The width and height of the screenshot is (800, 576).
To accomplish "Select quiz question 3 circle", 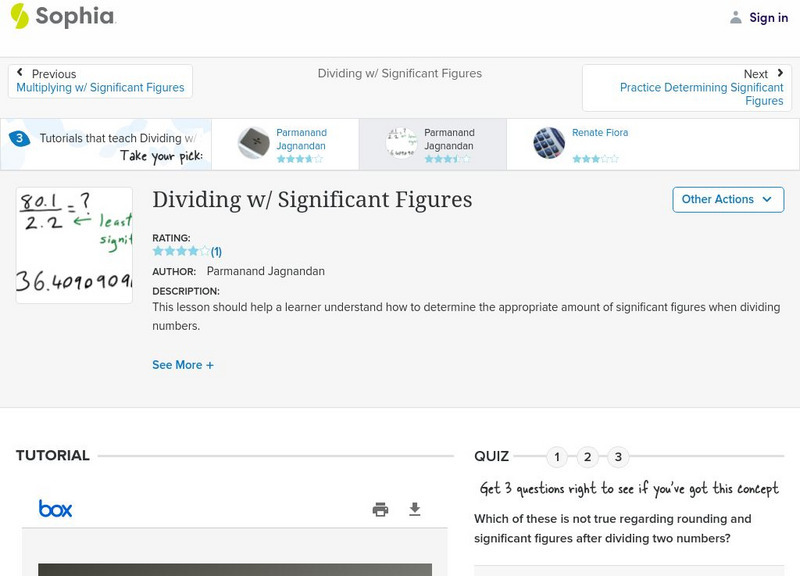I will coord(618,456).
